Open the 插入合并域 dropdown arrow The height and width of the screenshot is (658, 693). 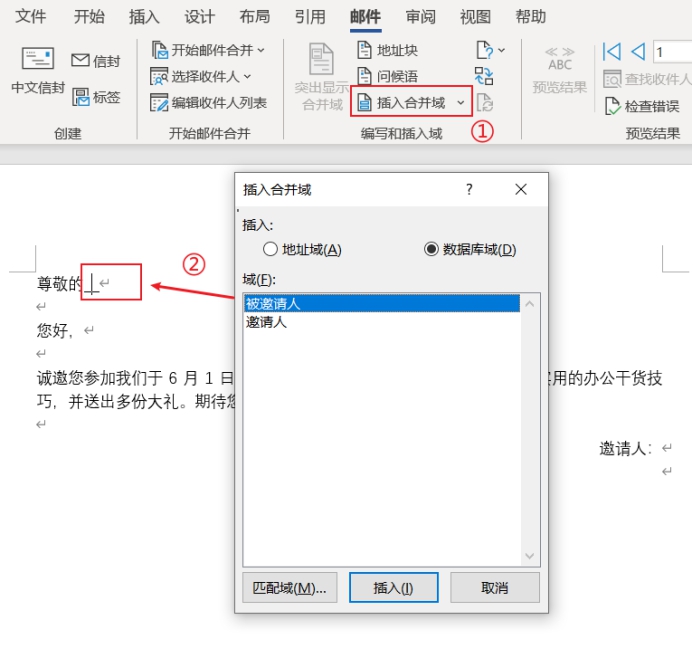click(460, 102)
